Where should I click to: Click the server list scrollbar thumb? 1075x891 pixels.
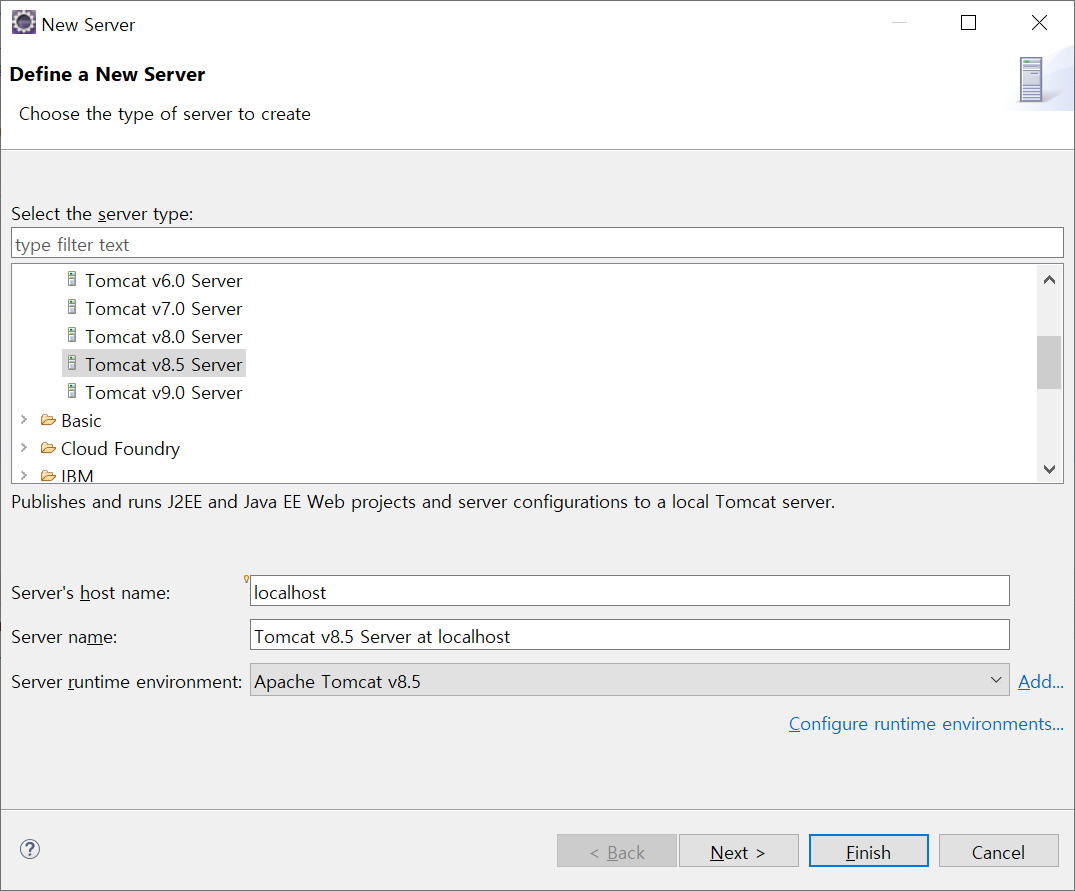click(x=1049, y=363)
